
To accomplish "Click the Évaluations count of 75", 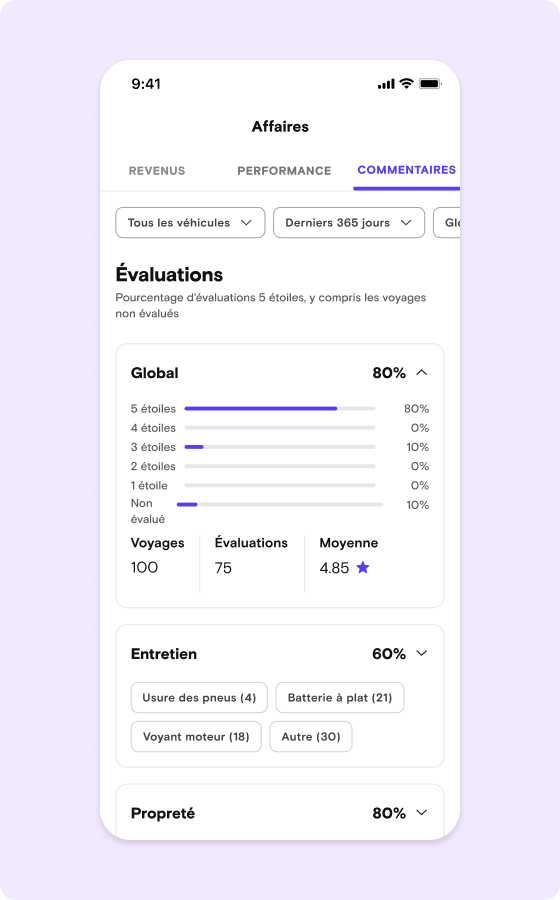I will click(x=223, y=568).
